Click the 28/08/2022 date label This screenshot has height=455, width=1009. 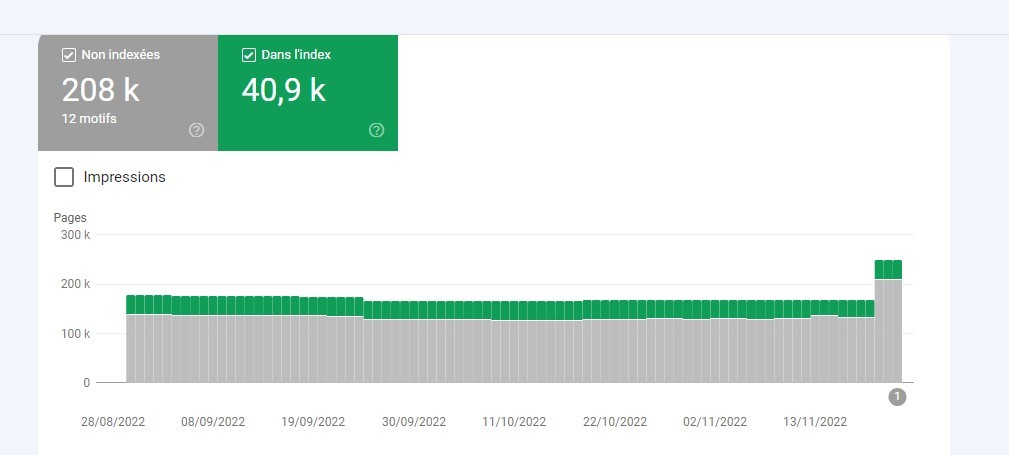click(x=113, y=422)
